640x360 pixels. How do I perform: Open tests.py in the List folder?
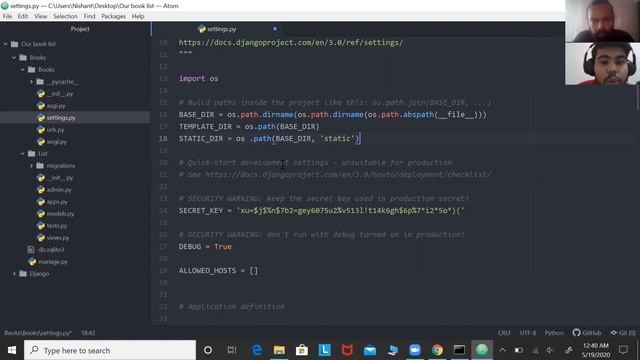tap(57, 226)
